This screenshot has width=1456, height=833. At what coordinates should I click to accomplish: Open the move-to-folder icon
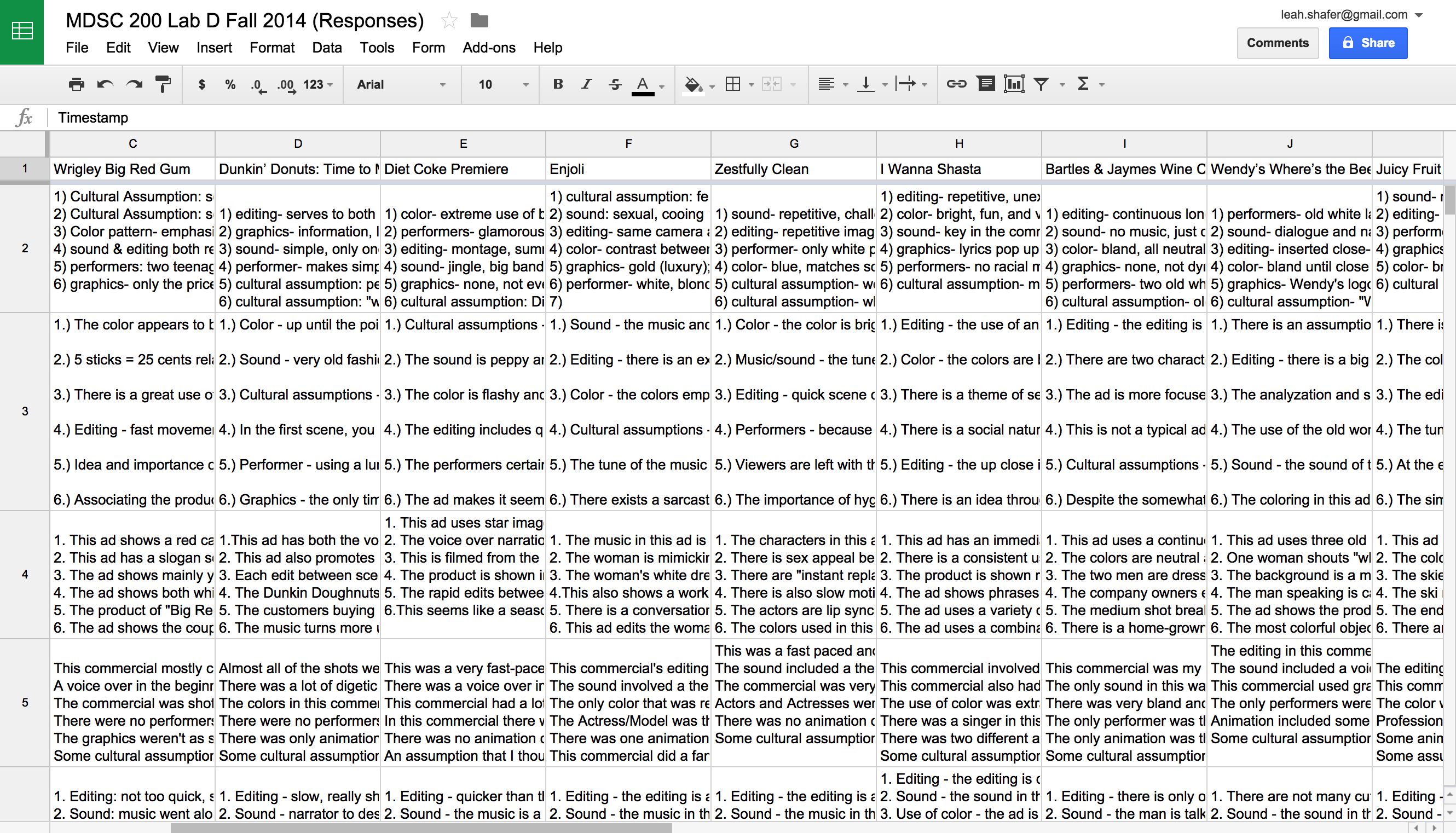click(479, 21)
